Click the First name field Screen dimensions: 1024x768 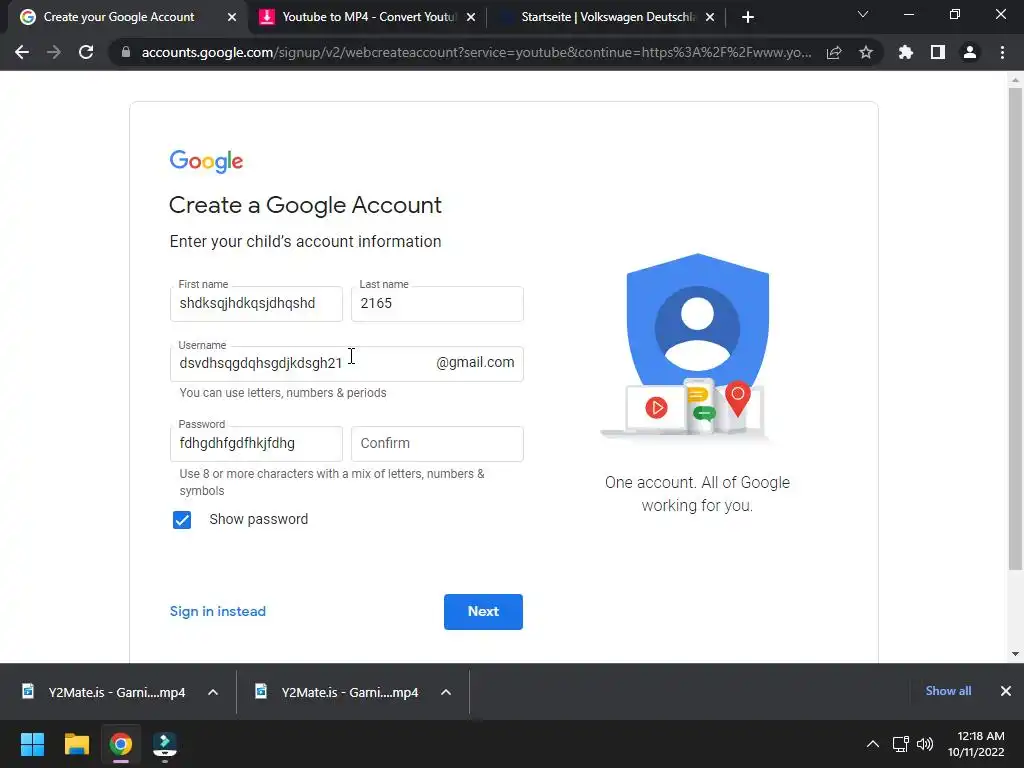tap(256, 304)
